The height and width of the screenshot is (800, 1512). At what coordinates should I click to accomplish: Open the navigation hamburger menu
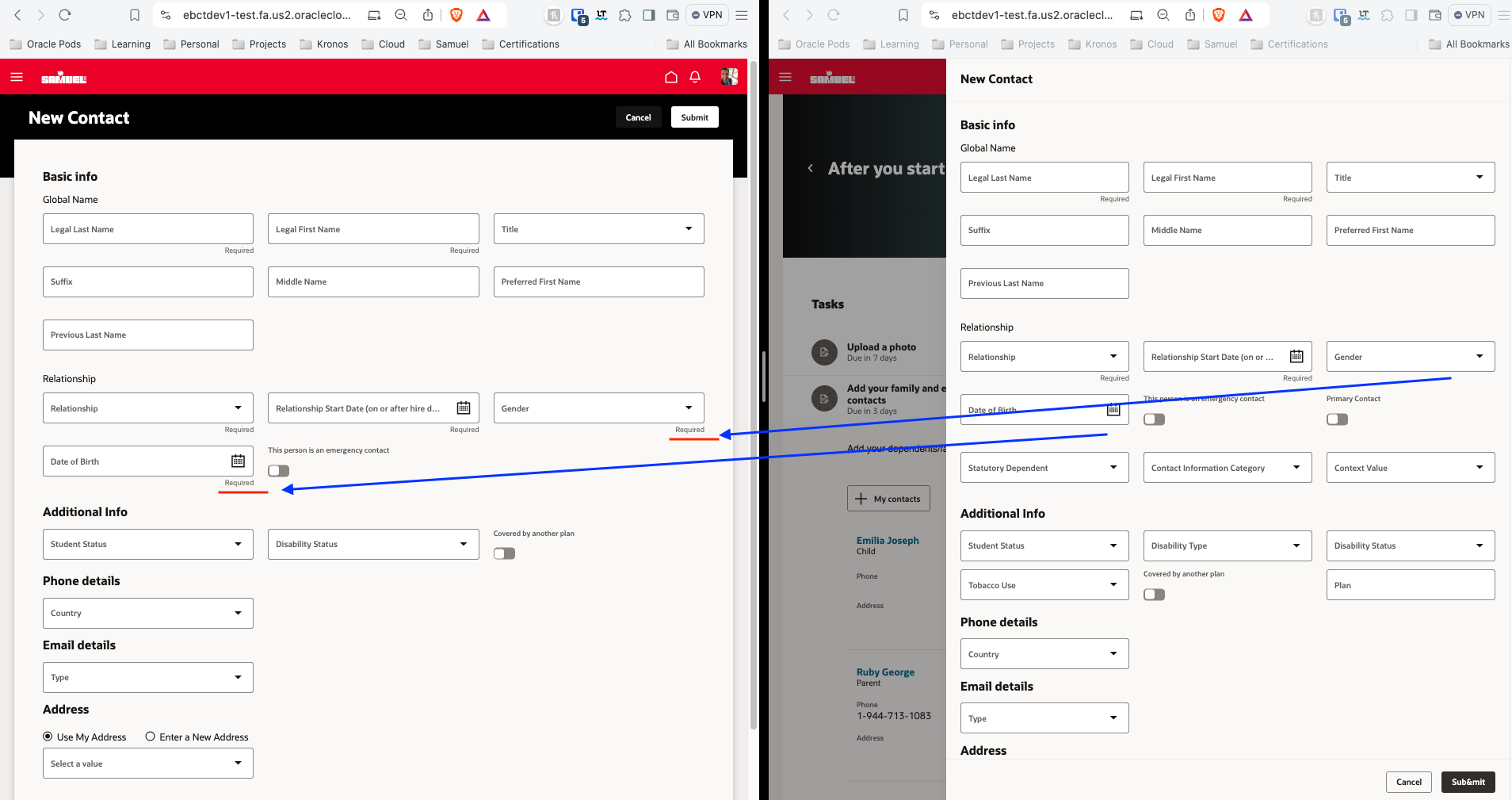point(16,77)
